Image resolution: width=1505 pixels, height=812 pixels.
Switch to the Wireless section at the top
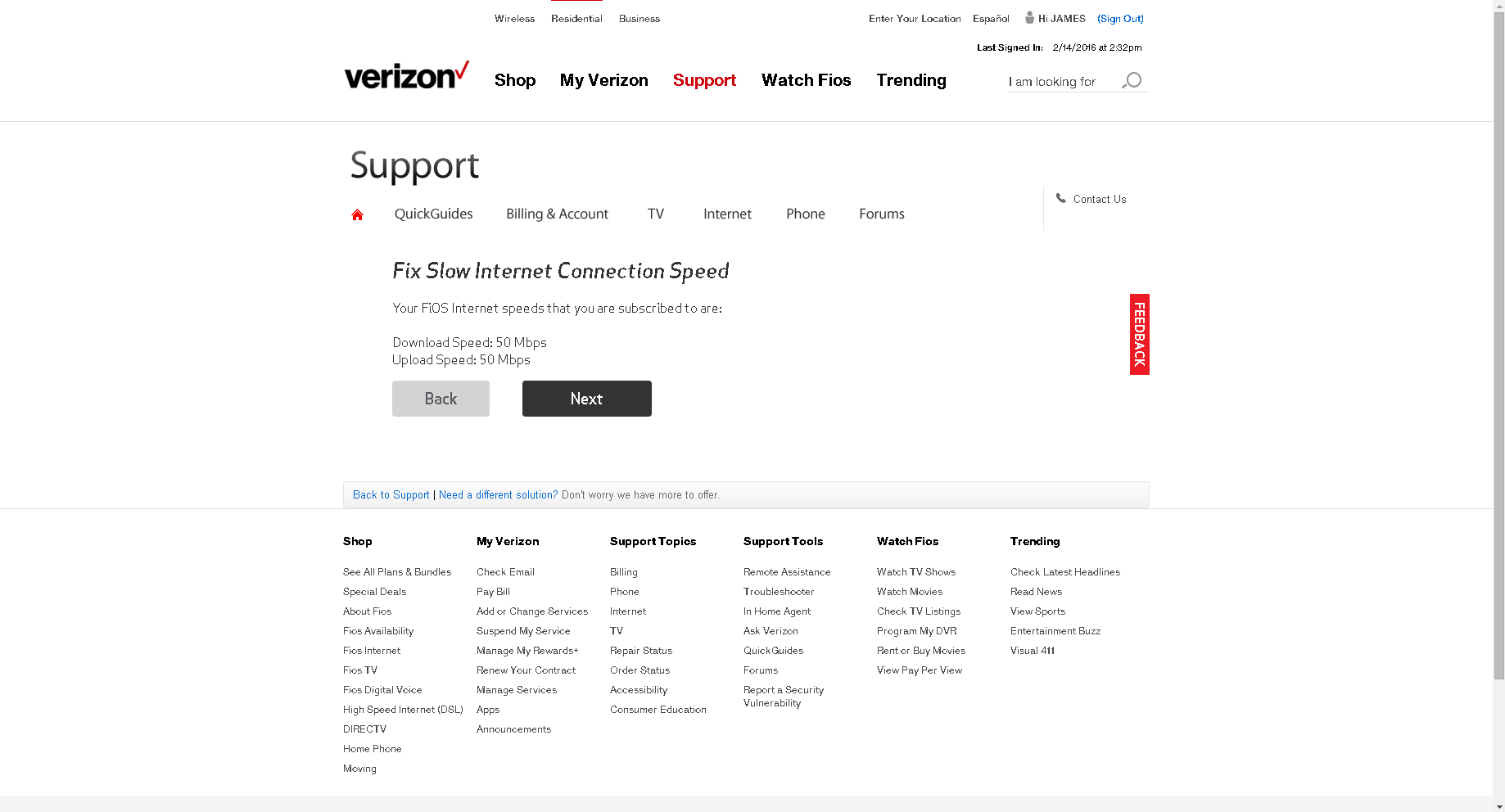(x=514, y=19)
